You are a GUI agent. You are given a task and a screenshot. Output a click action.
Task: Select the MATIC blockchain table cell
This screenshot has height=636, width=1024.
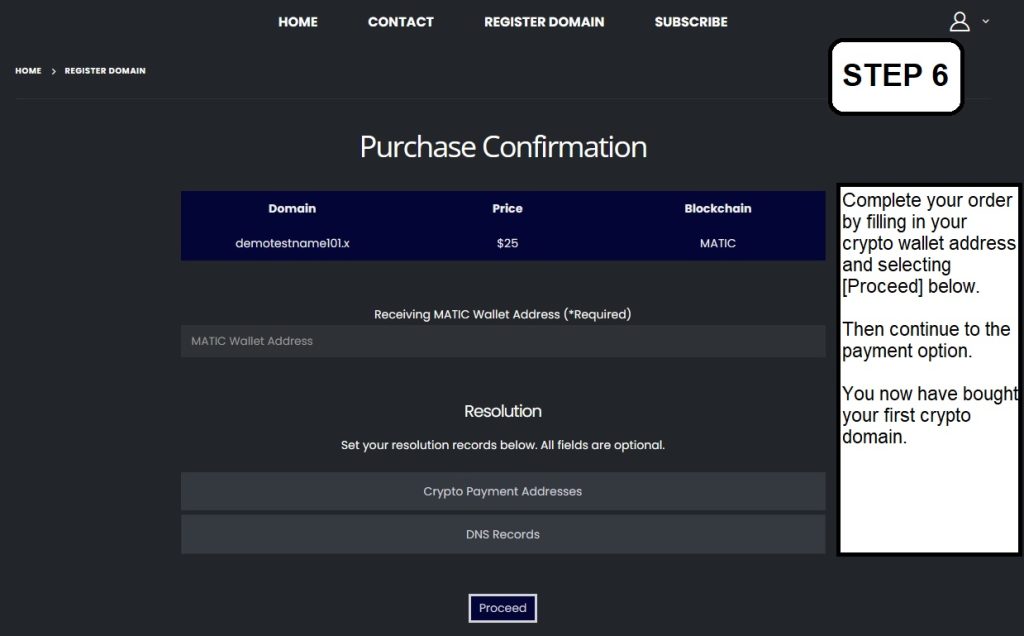click(717, 243)
